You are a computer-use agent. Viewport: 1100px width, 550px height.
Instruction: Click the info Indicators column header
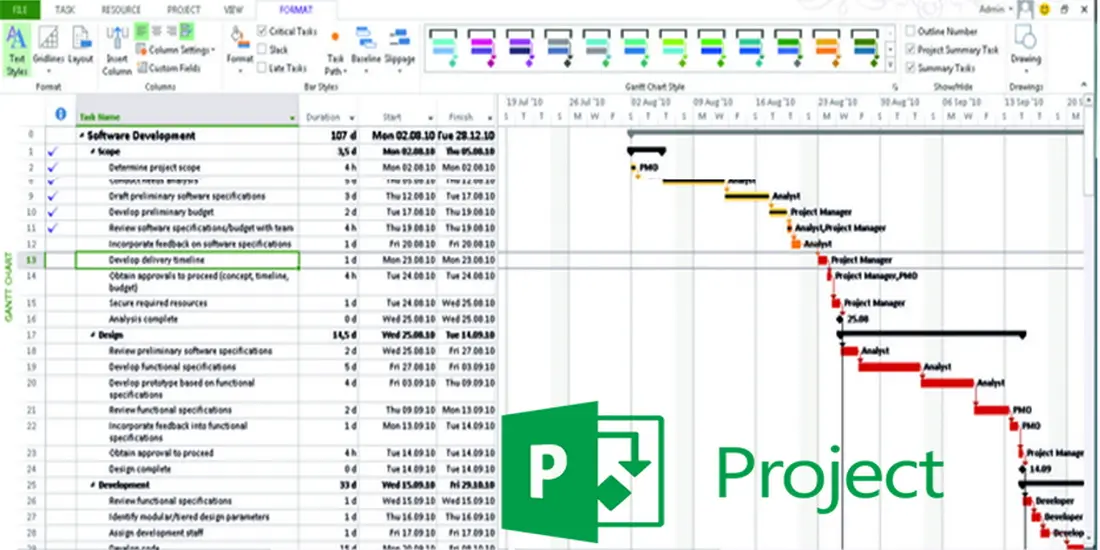click(x=60, y=115)
